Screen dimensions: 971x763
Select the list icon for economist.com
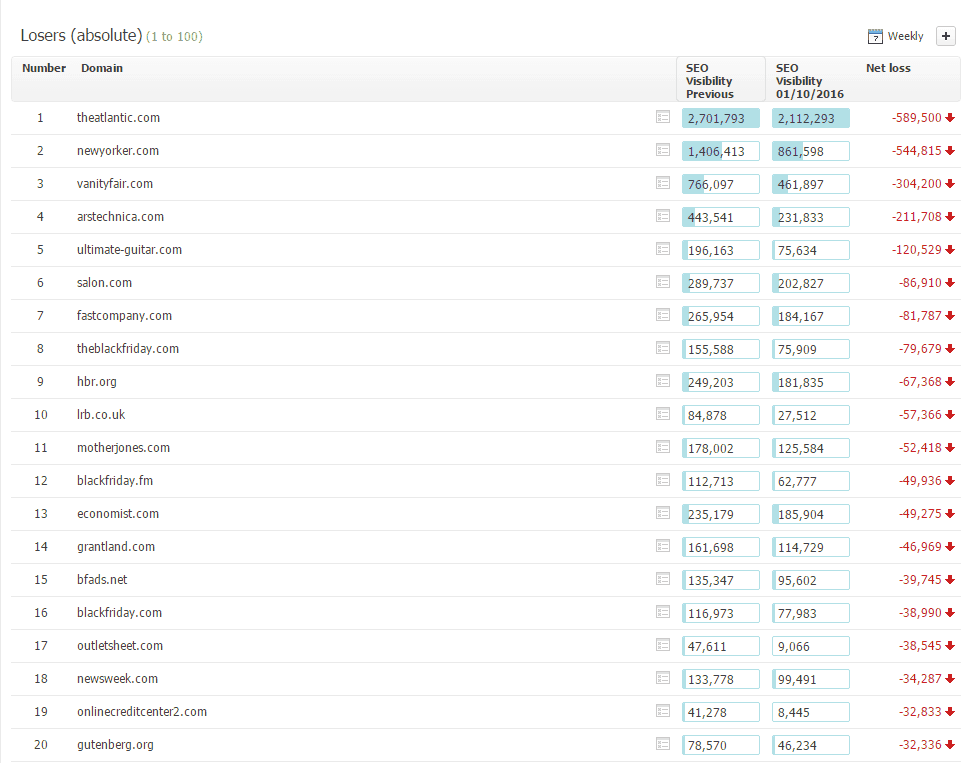point(662,513)
